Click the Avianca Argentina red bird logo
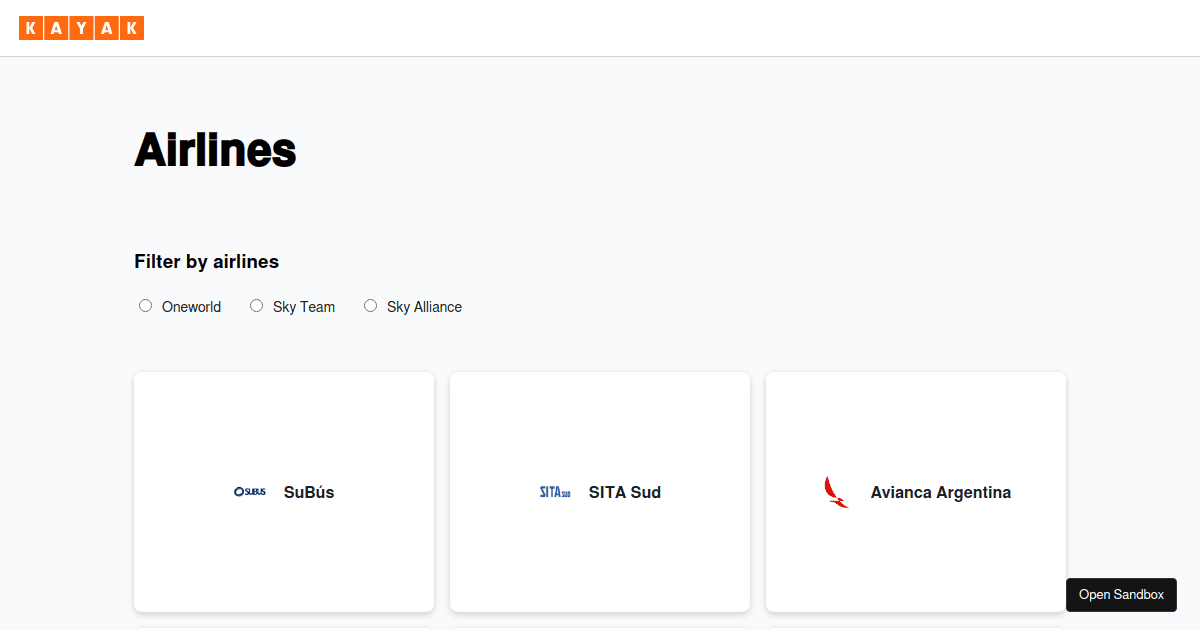This screenshot has width=1200, height=630. (836, 492)
